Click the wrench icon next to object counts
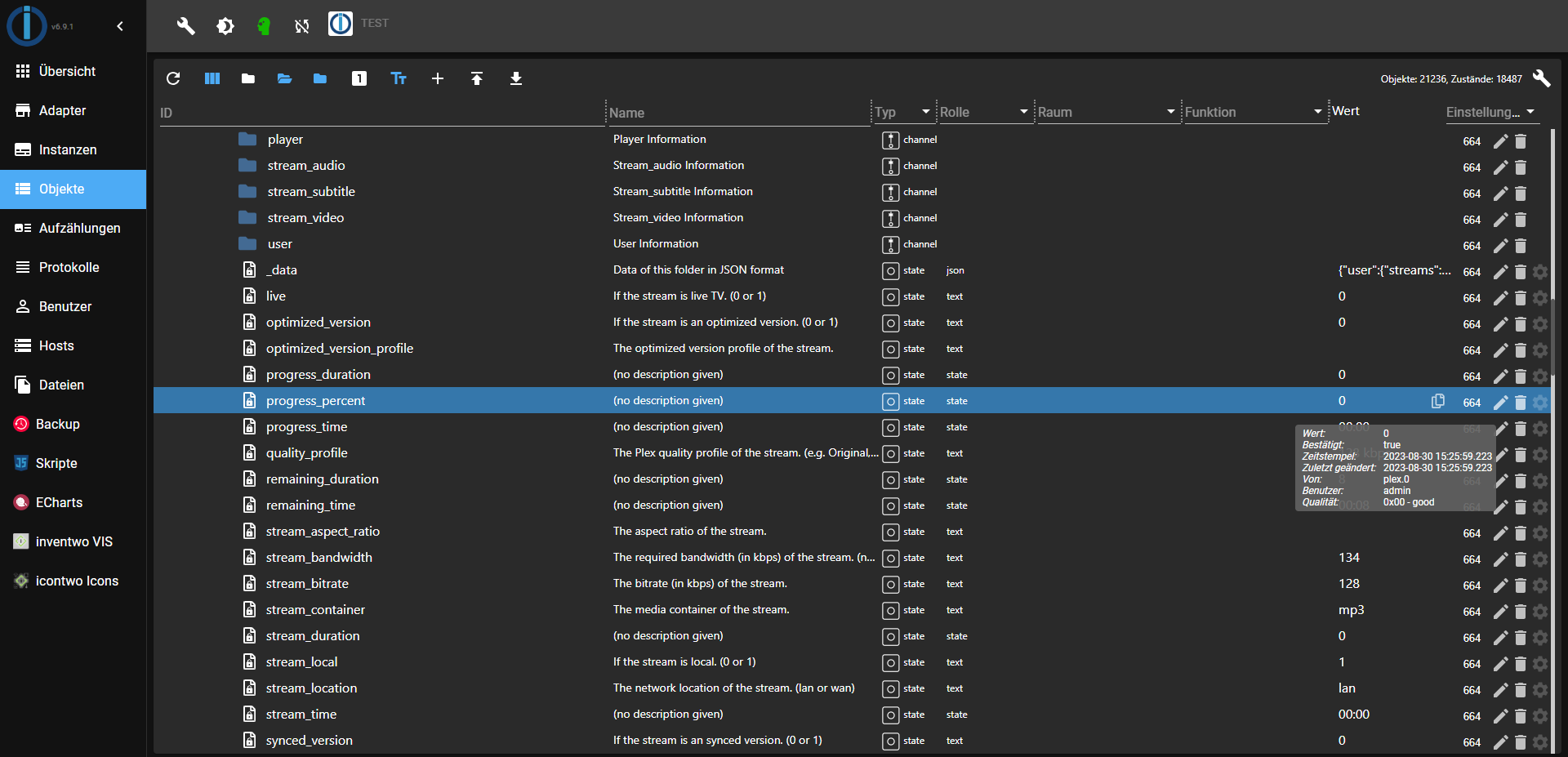Image resolution: width=1568 pixels, height=757 pixels. [1541, 78]
